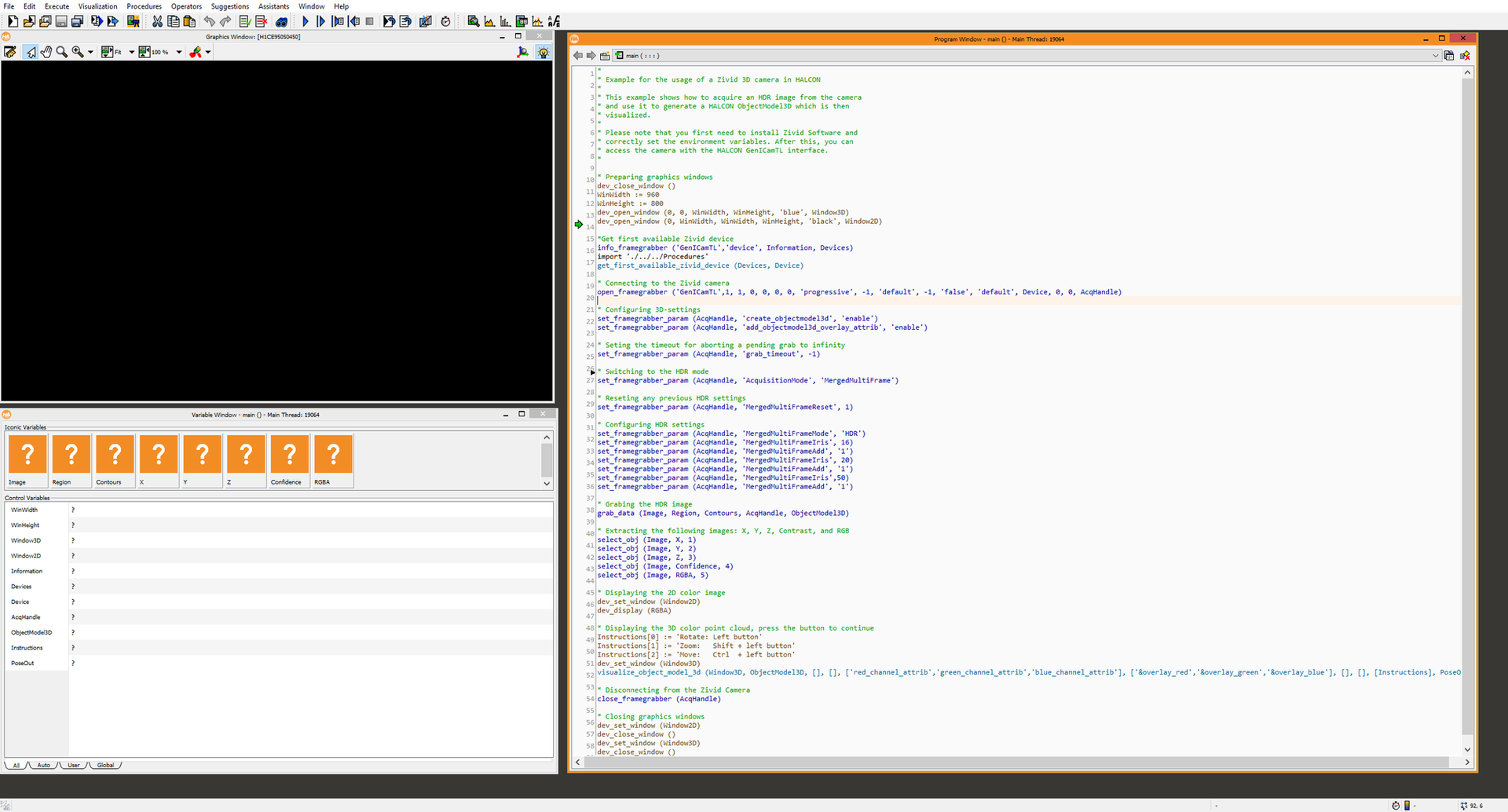The height and width of the screenshot is (812, 1508).
Task: Click the Run program play icon
Action: pos(306,21)
